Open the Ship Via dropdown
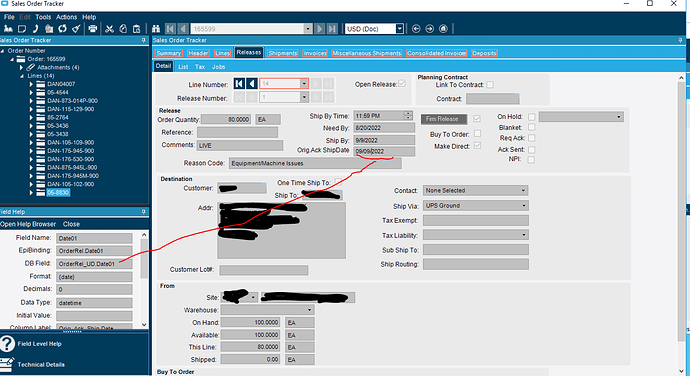Image resolution: width=690 pixels, height=376 pixels. pyautogui.click(x=523, y=206)
